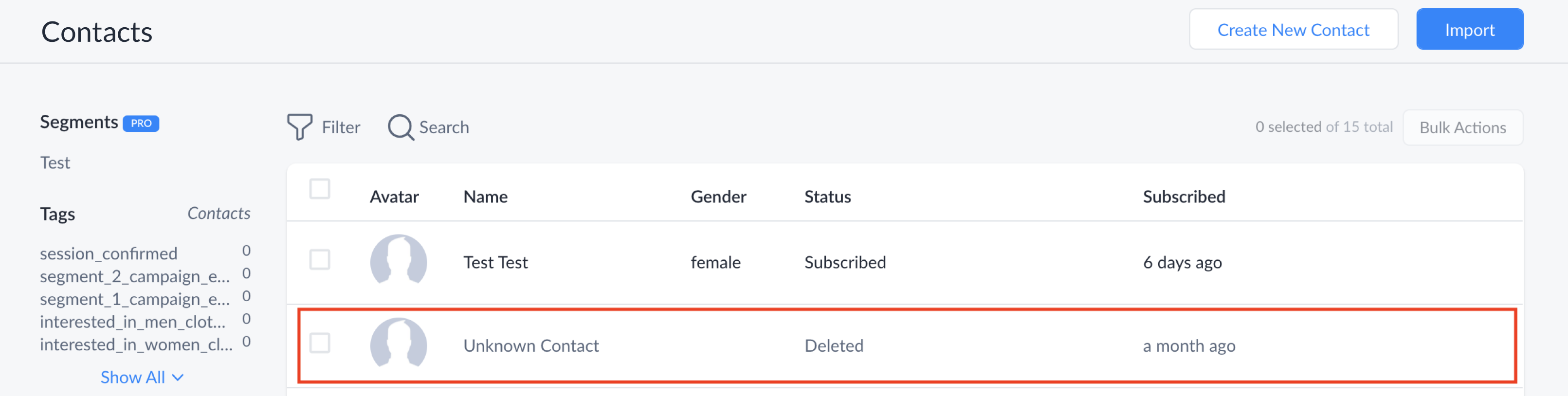
Task: Click the Create New Contact button
Action: click(1293, 30)
